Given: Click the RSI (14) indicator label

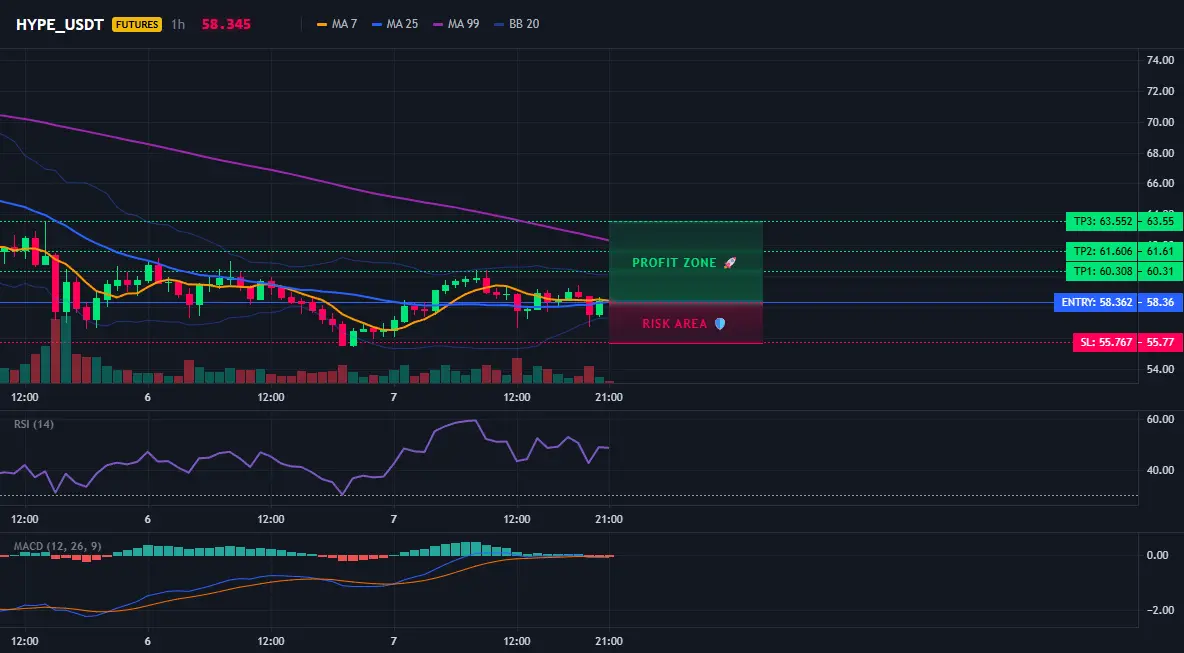Looking at the screenshot, I should [x=34, y=424].
